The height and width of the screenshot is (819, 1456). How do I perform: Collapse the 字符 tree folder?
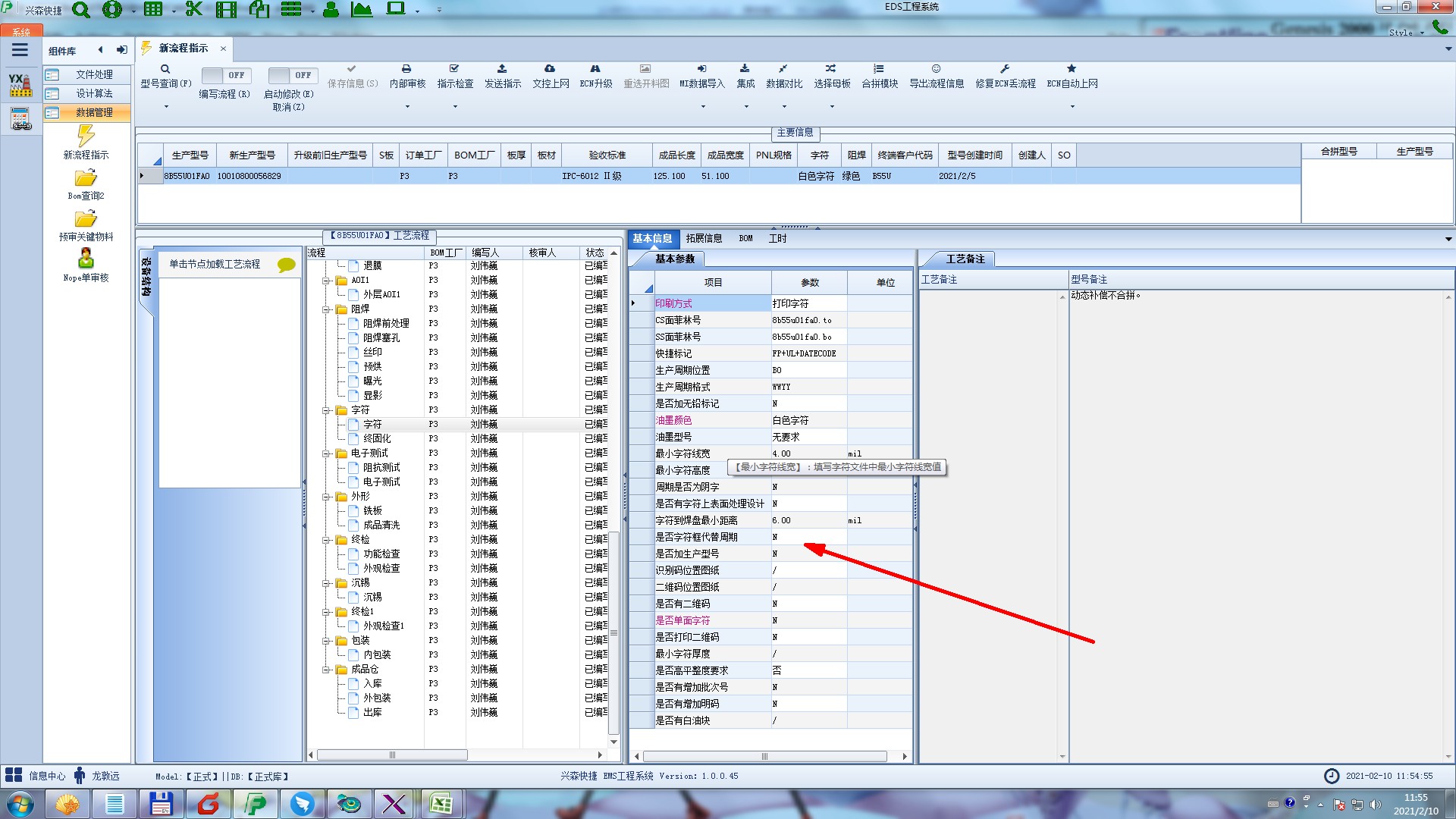click(326, 410)
